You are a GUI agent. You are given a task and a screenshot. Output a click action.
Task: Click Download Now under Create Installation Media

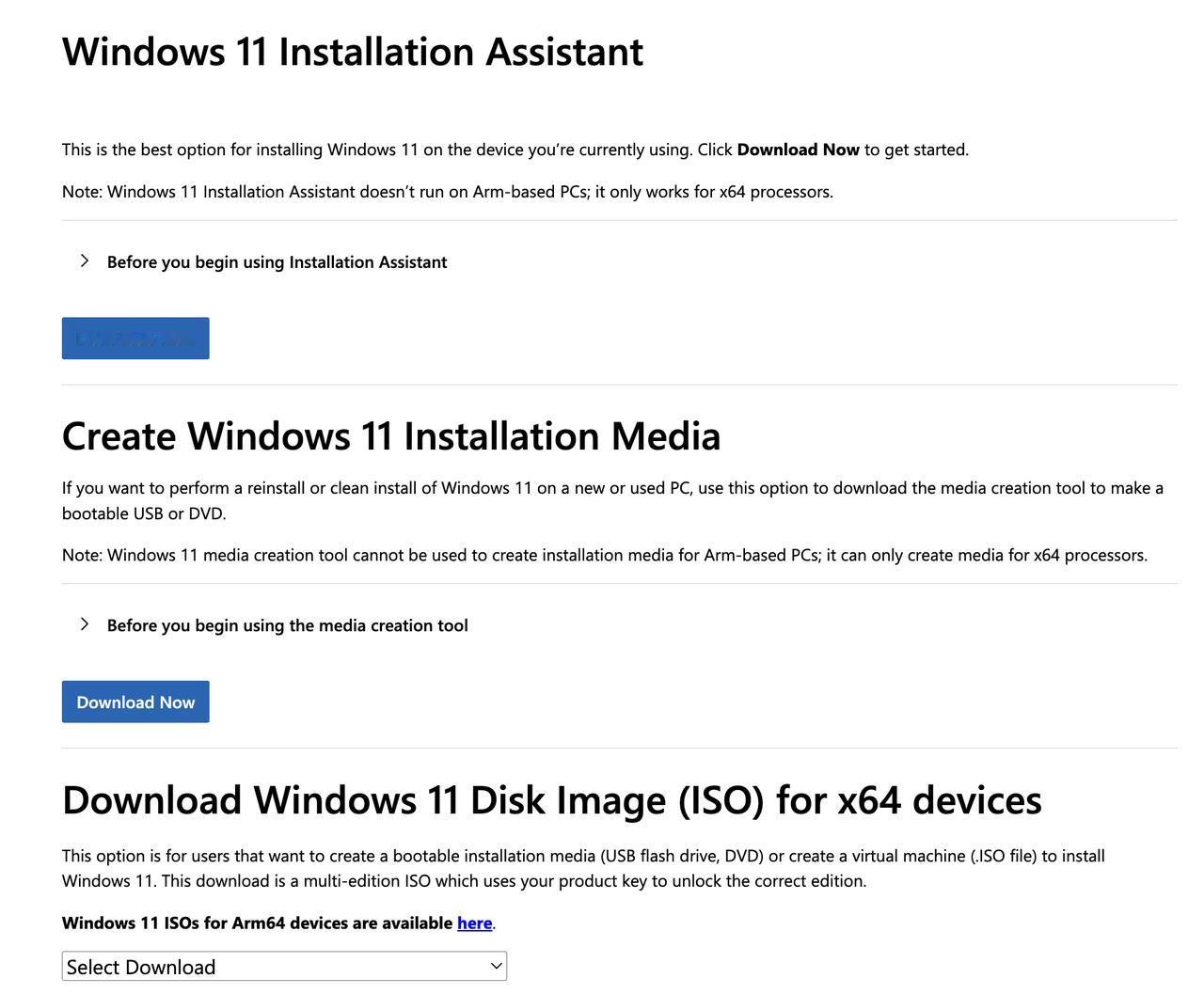135,702
